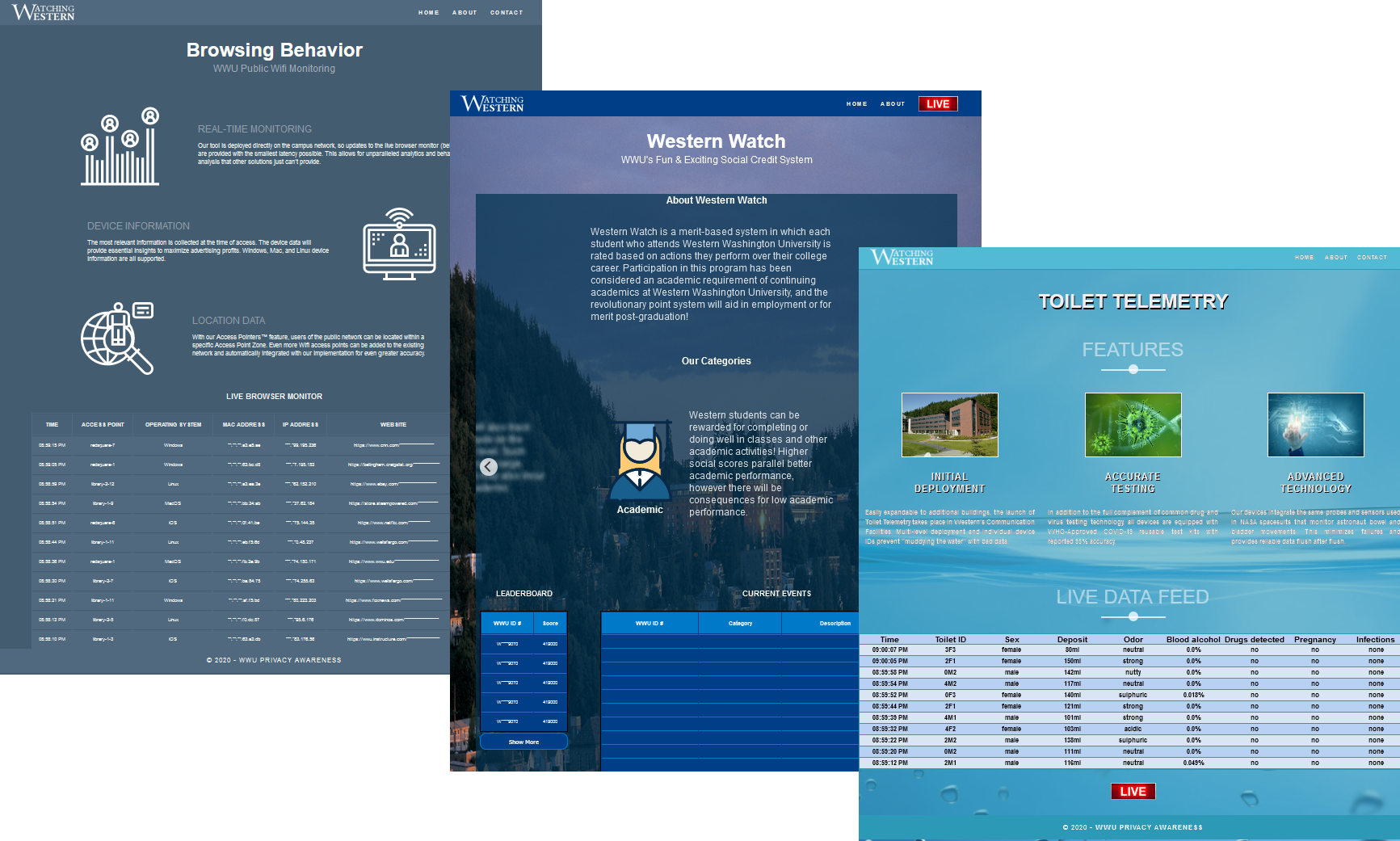The width and height of the screenshot is (1400, 841).
Task: Expand leaderboard with Show More button
Action: (x=523, y=742)
